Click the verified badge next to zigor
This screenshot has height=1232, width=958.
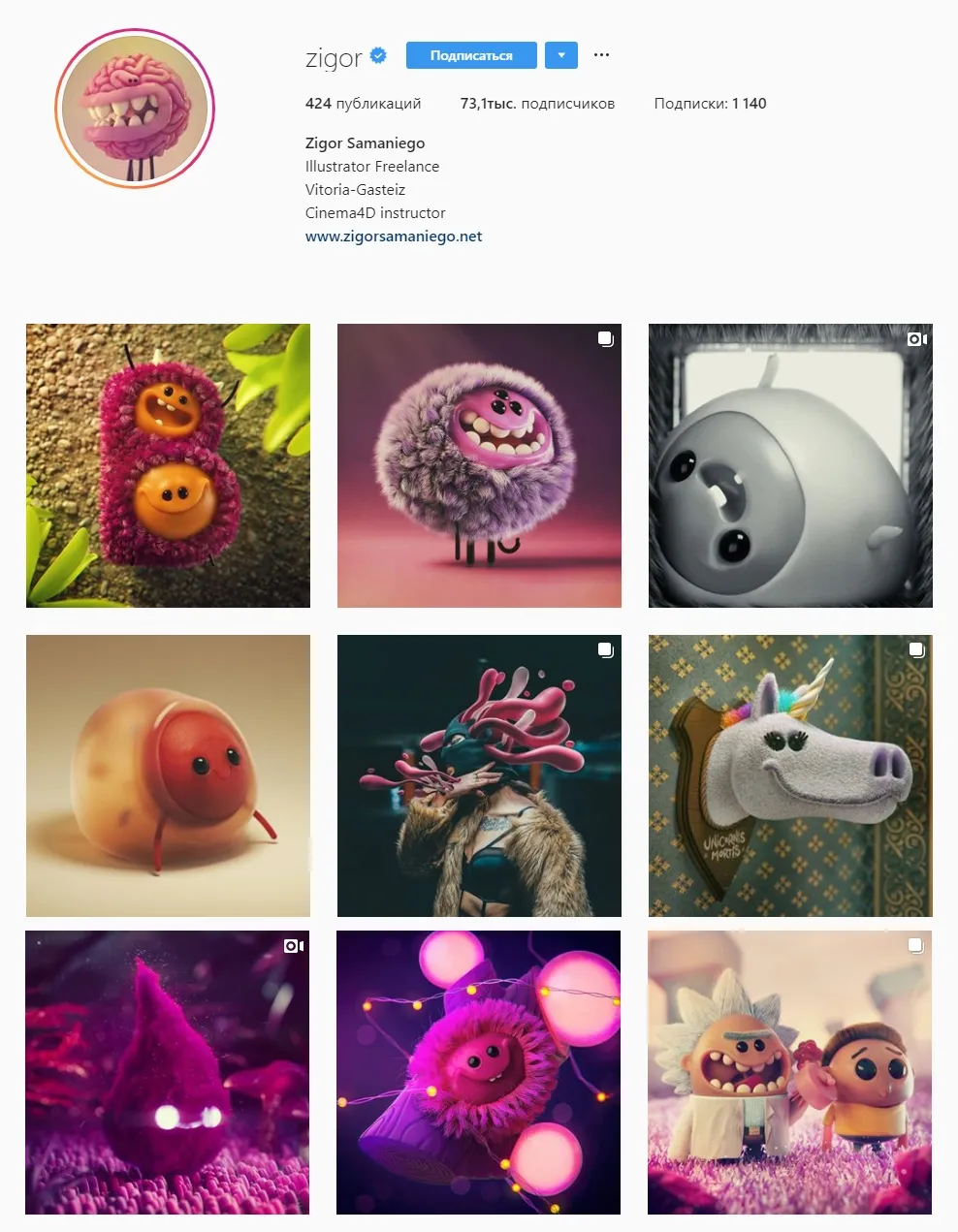click(378, 56)
